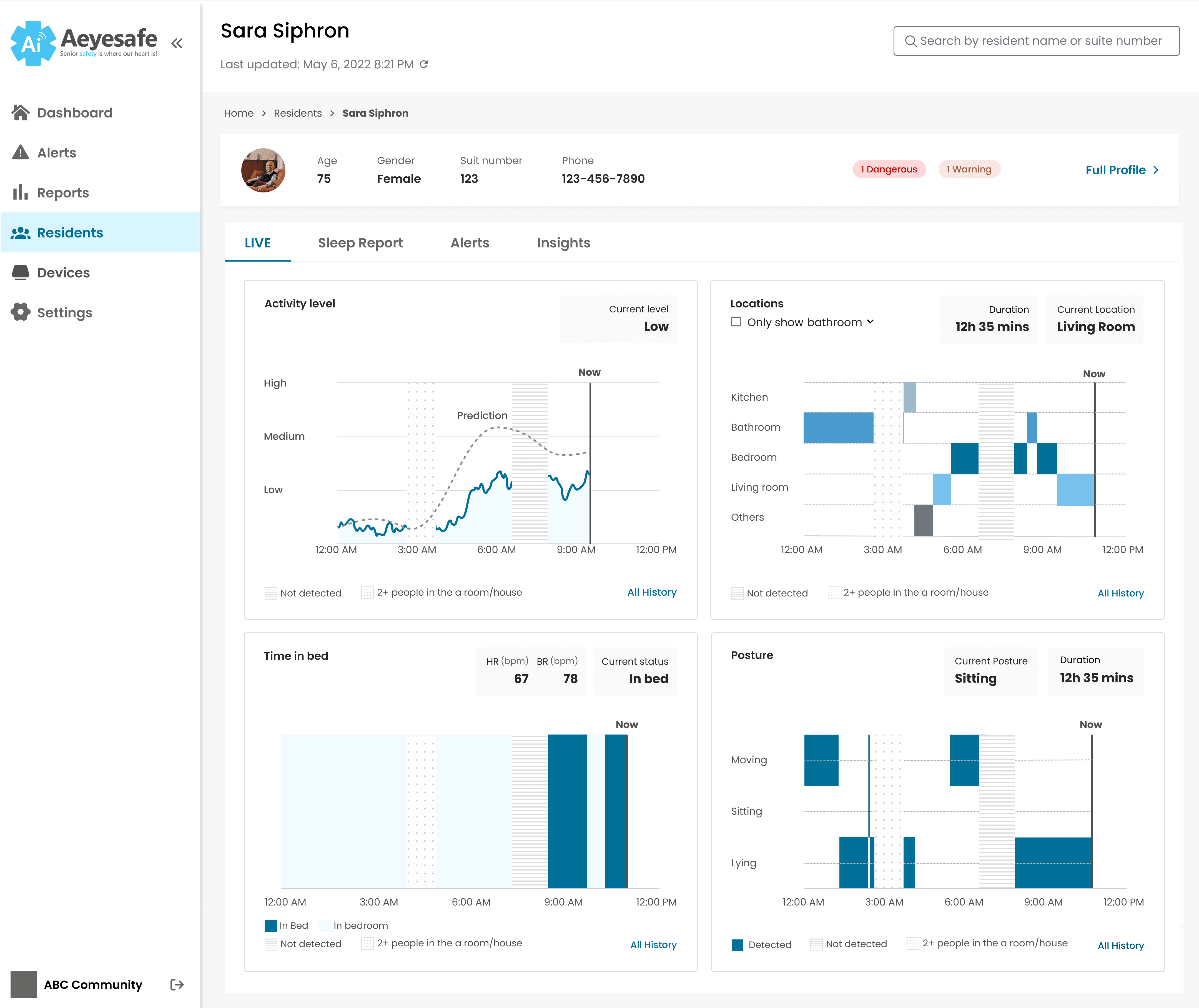The height and width of the screenshot is (1008, 1199).
Task: Open the Devices sidebar item
Action: [x=100, y=273]
